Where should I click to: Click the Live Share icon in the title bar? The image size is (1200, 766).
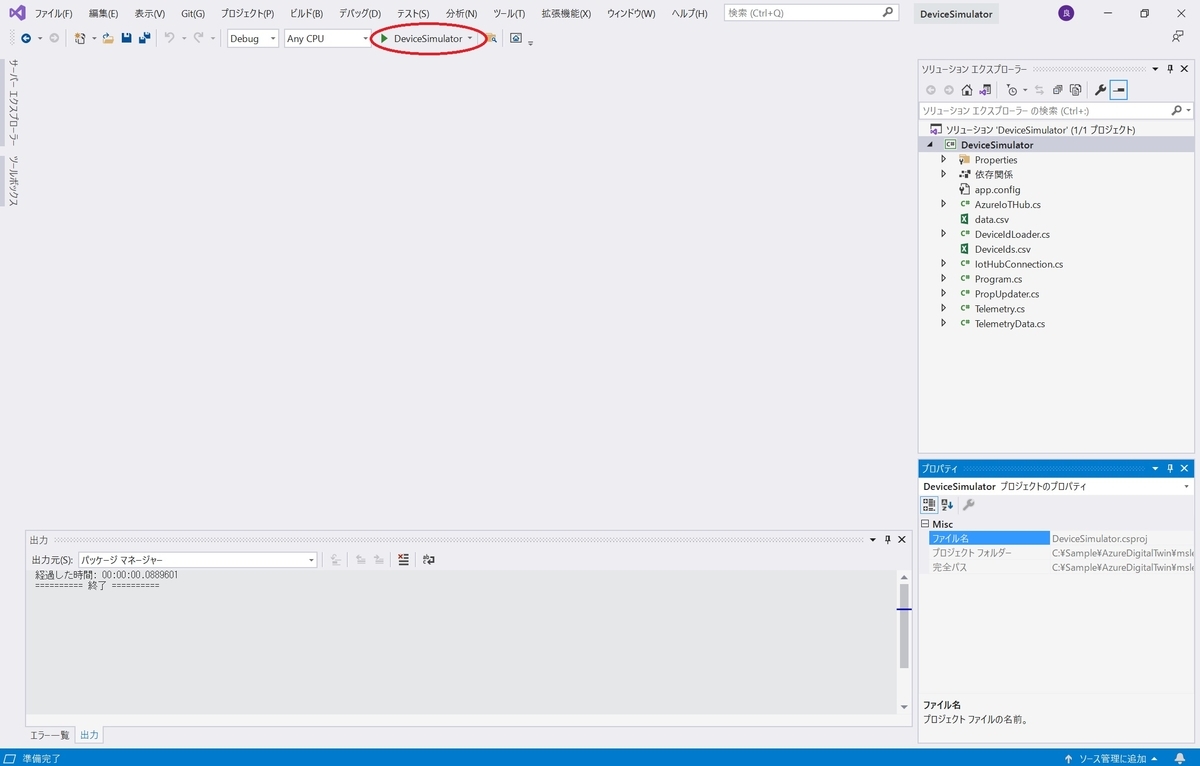pyautogui.click(x=1178, y=36)
